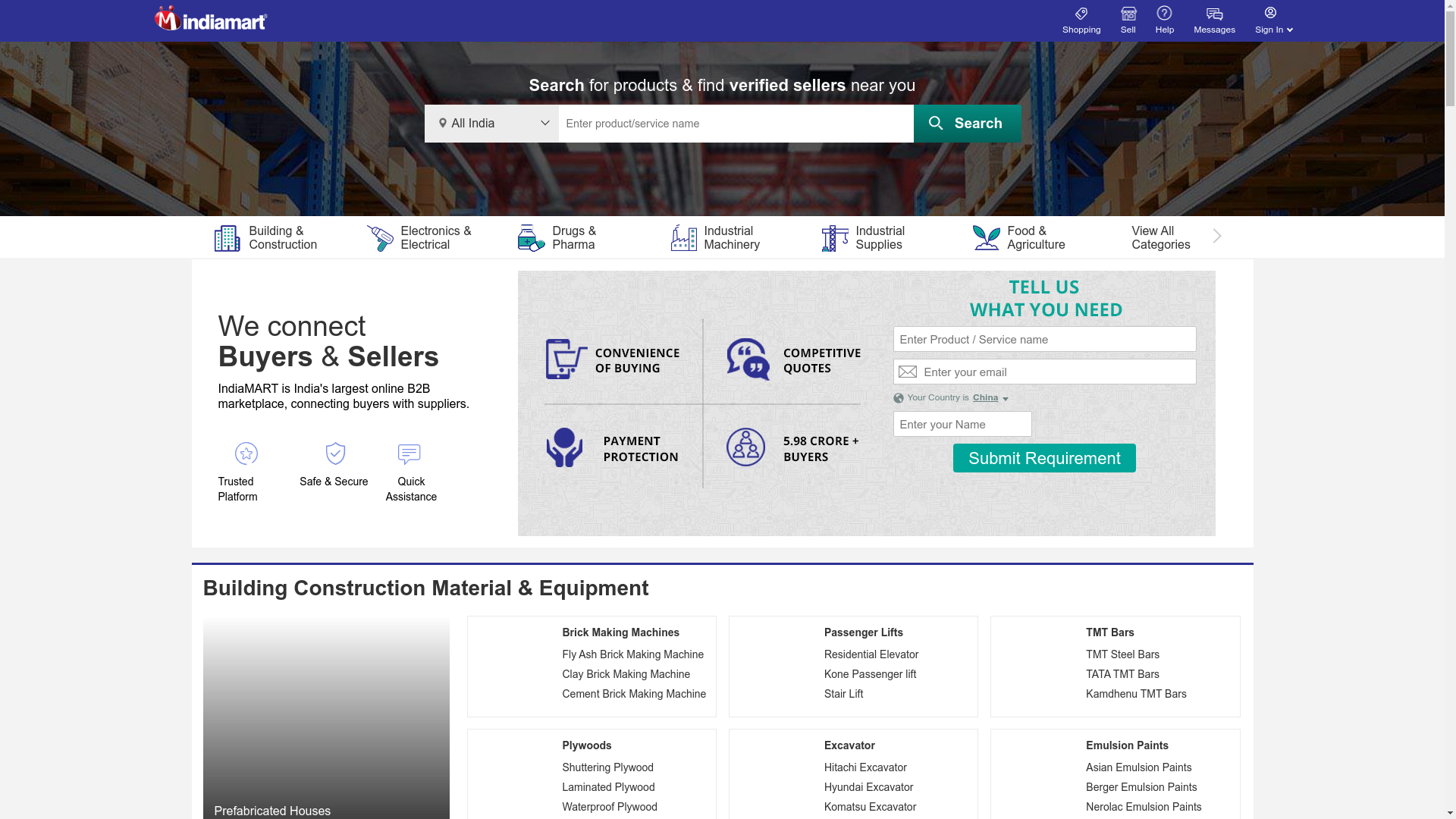The width and height of the screenshot is (1456, 819).
Task: Open Residential Elevator link
Action: tap(871, 654)
